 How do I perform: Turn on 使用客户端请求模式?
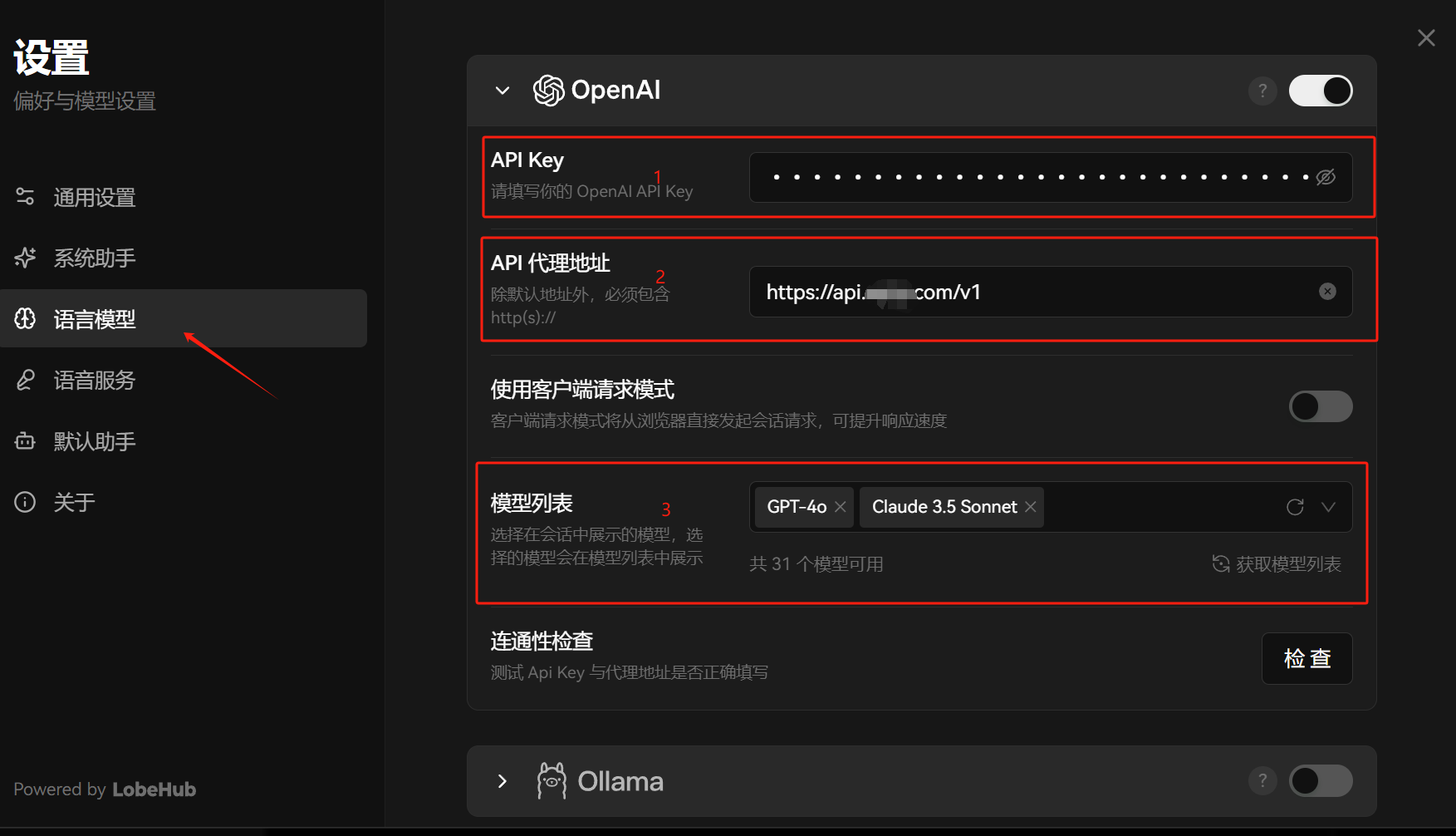1321,406
